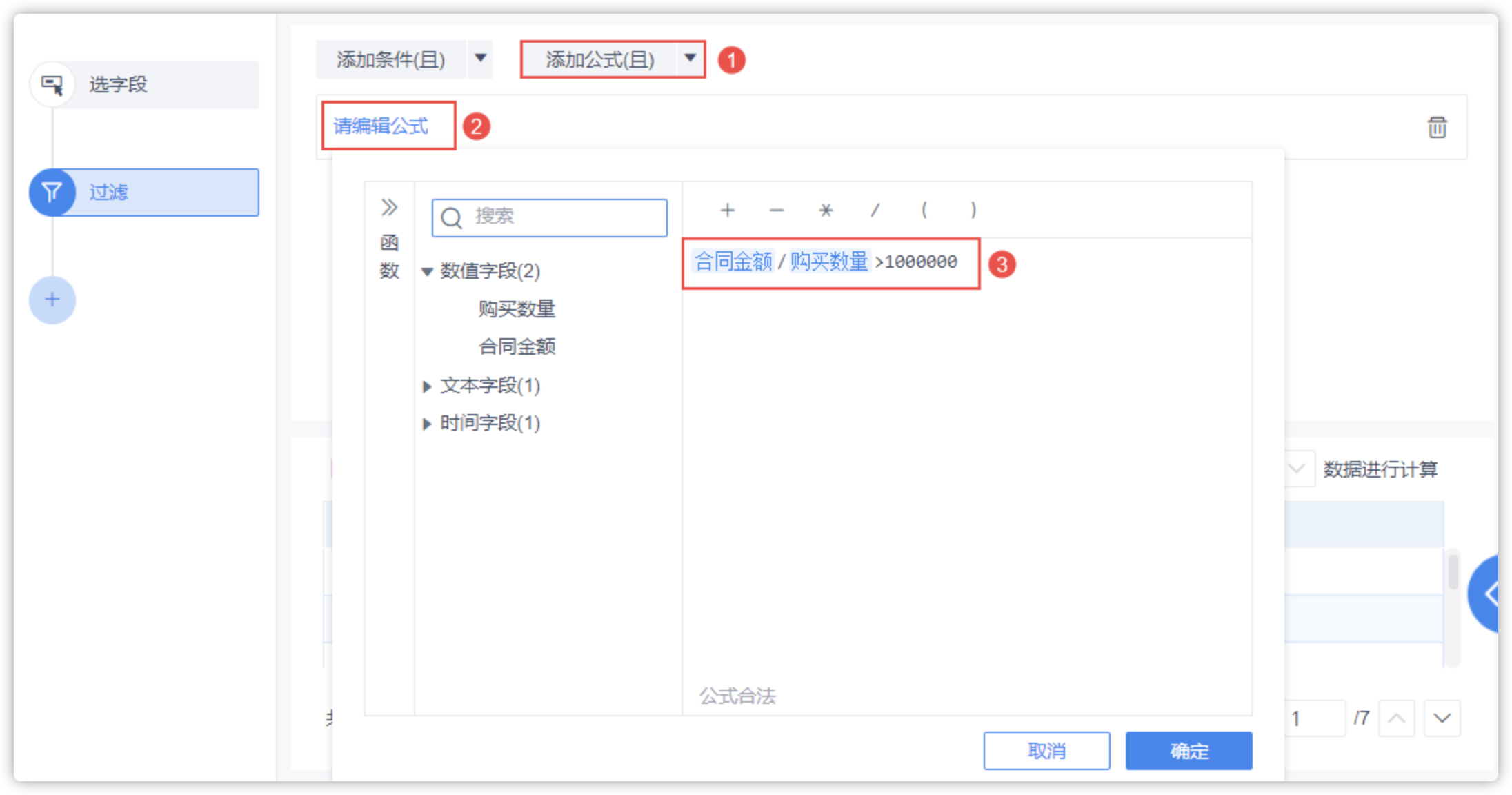Open the 添加条件(且) dropdown arrow
The image size is (1512, 795).
[x=481, y=59]
